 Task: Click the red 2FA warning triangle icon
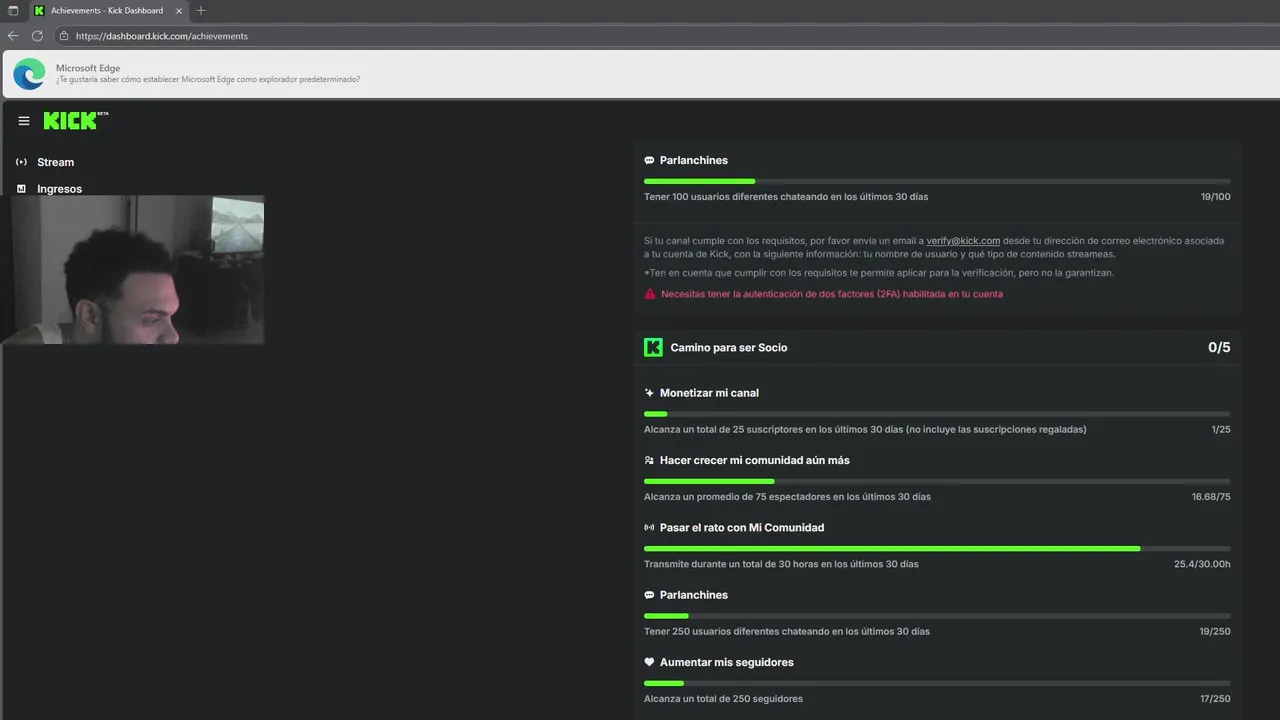click(x=650, y=294)
